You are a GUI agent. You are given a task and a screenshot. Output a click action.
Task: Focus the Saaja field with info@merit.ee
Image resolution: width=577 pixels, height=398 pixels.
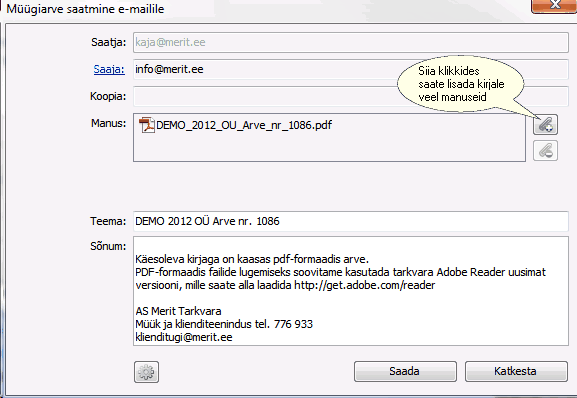[351, 69]
